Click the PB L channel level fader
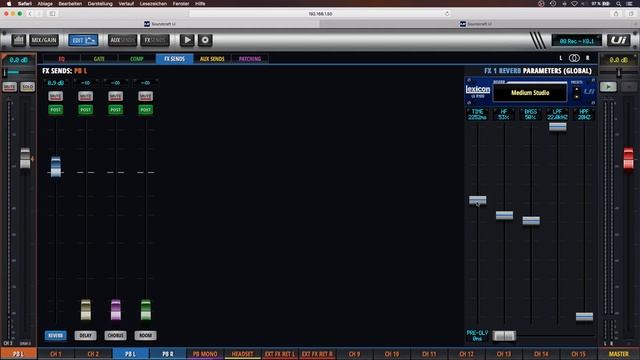The height and width of the screenshot is (360, 640). [25, 158]
